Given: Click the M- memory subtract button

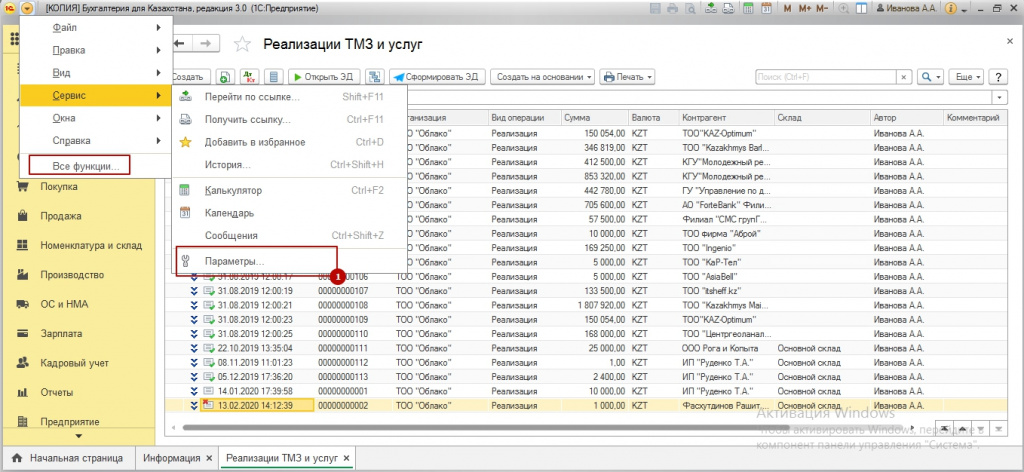Looking at the screenshot, I should (x=822, y=9).
